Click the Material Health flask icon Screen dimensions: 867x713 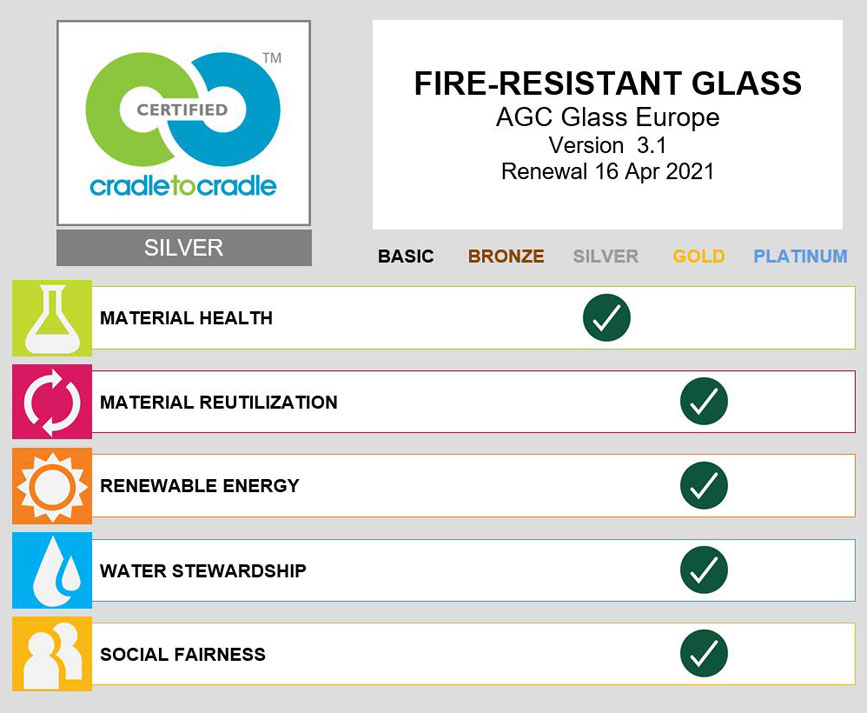pyautogui.click(x=52, y=318)
